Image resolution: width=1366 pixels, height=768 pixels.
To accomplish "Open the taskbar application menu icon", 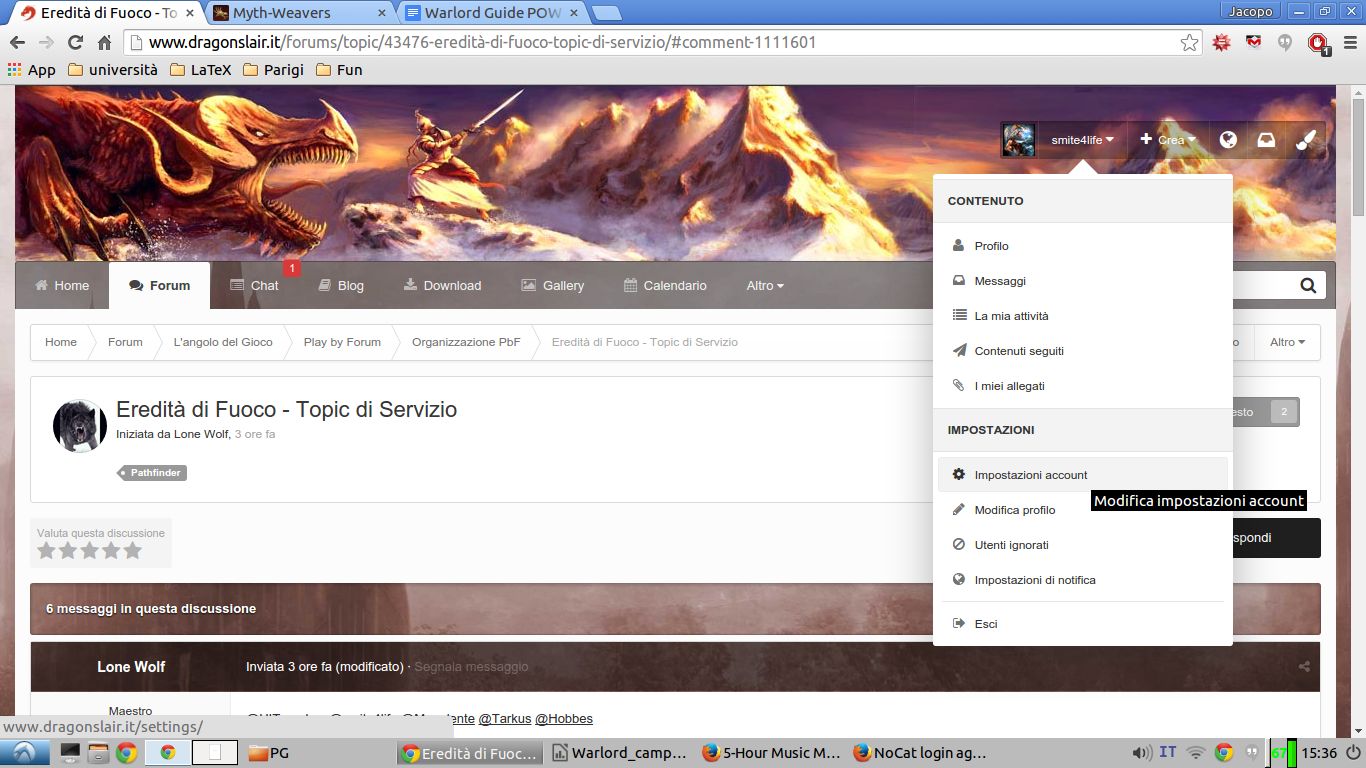I will [x=24, y=753].
